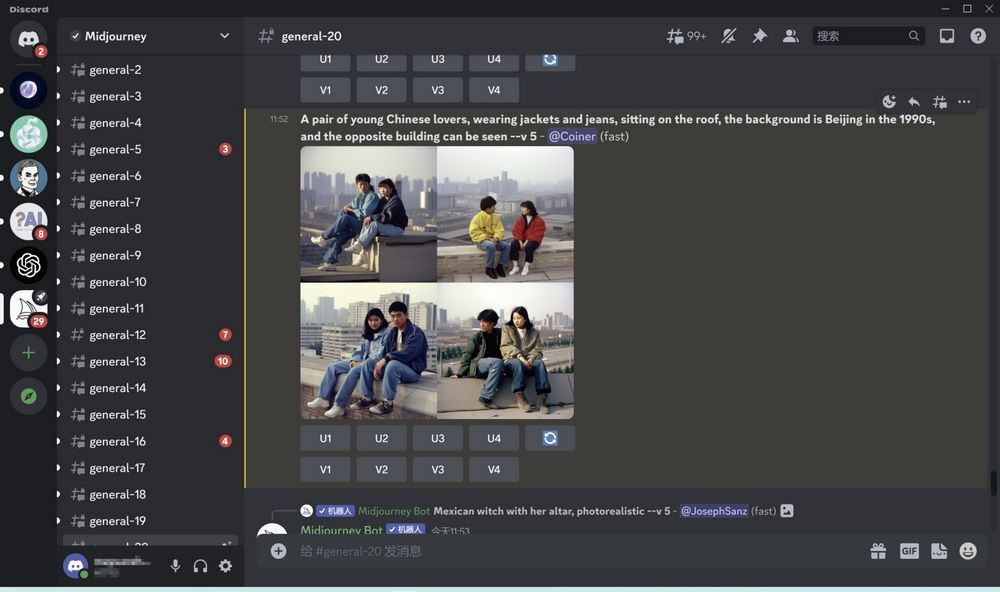Click reply arrow on Coiner's message
Screen dimensions: 1000x592
pos(914,102)
